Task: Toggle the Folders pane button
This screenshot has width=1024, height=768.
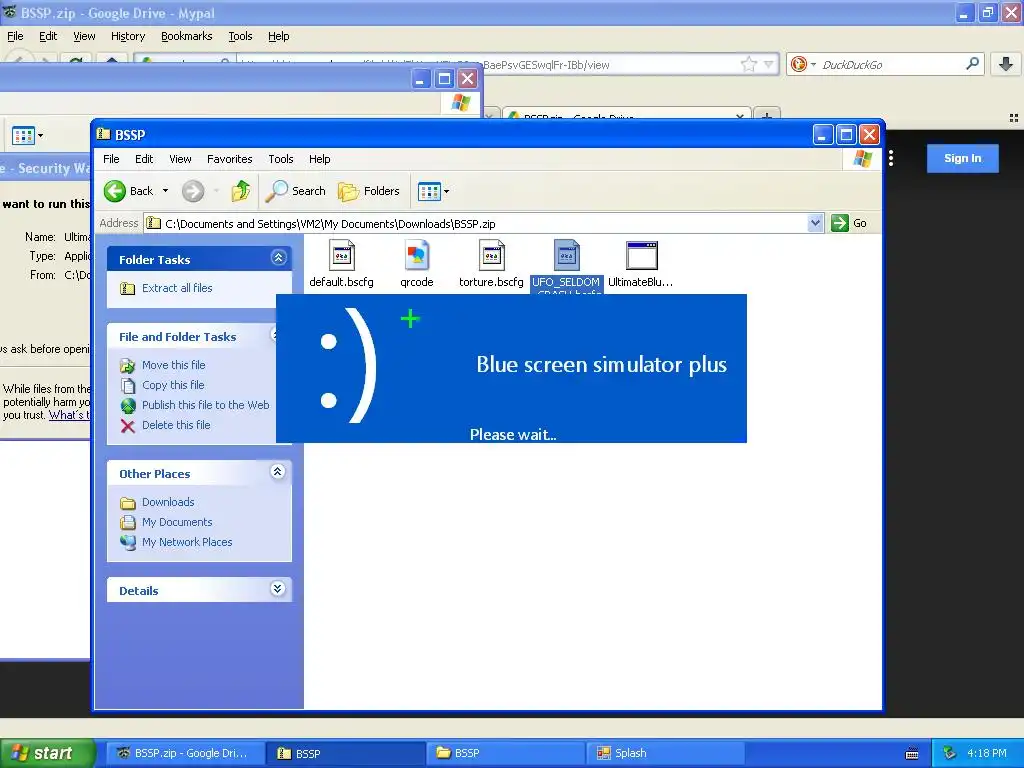Action: point(368,191)
